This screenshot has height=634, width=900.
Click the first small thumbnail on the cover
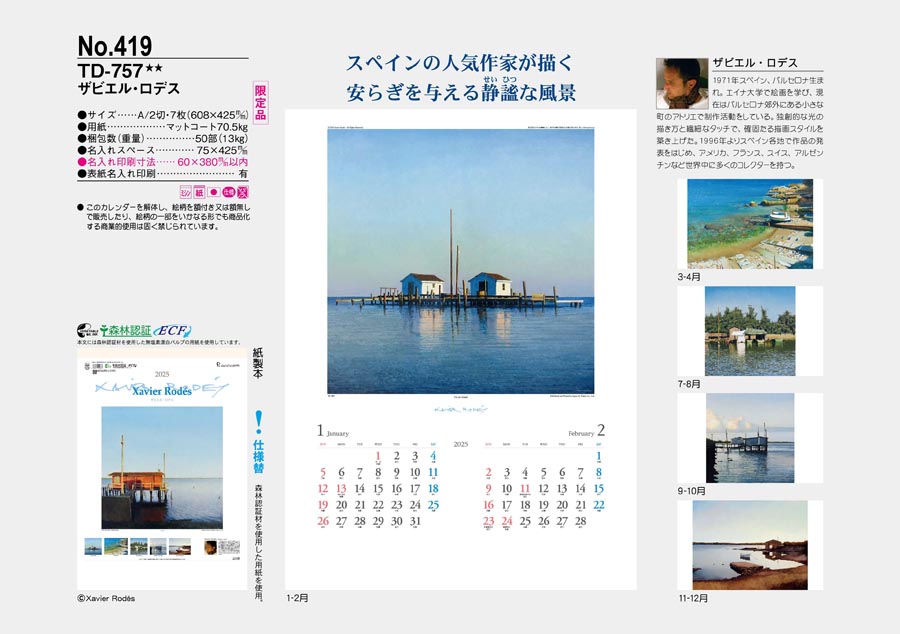[x=93, y=546]
